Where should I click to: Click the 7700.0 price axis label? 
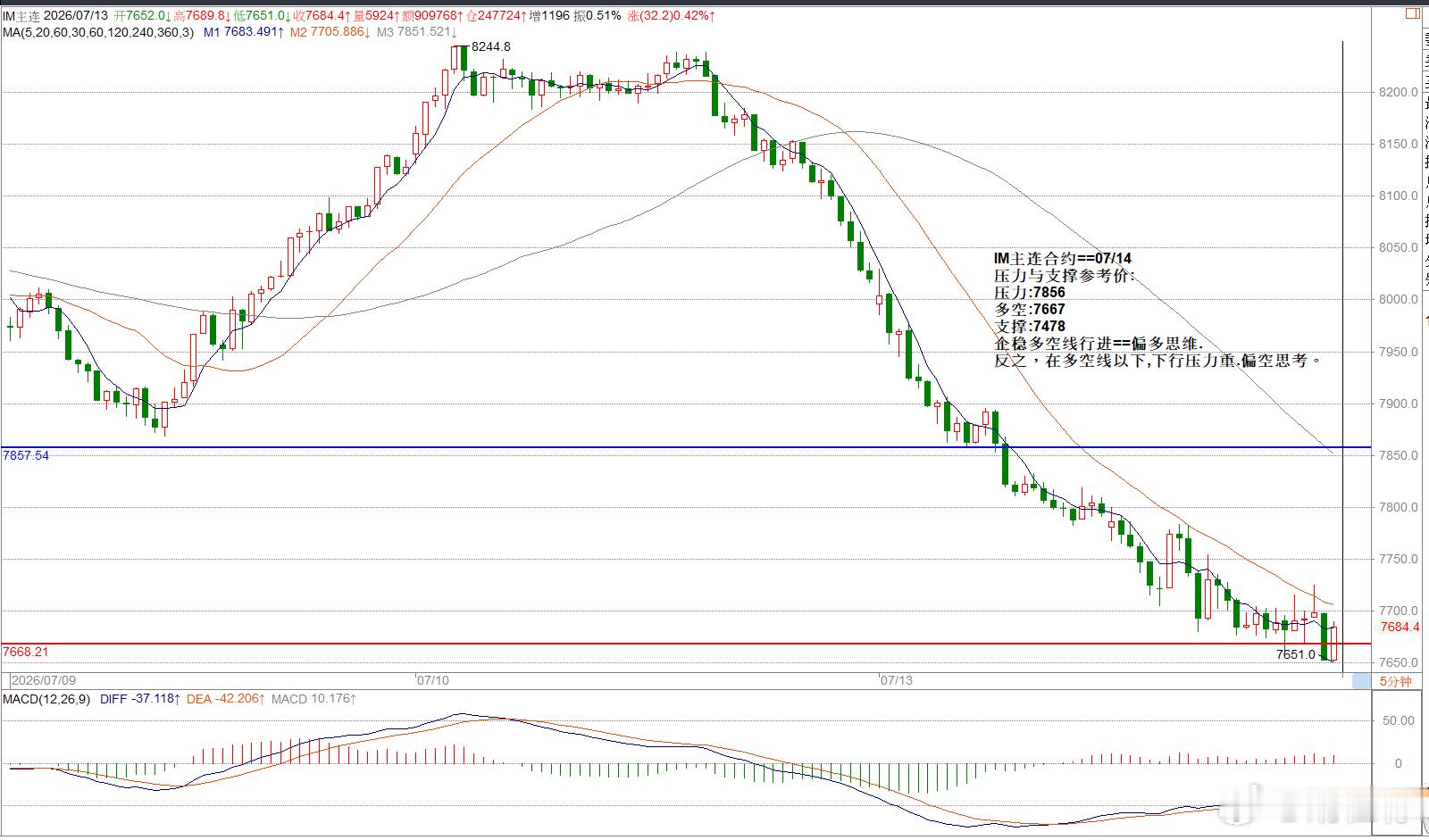click(1399, 611)
